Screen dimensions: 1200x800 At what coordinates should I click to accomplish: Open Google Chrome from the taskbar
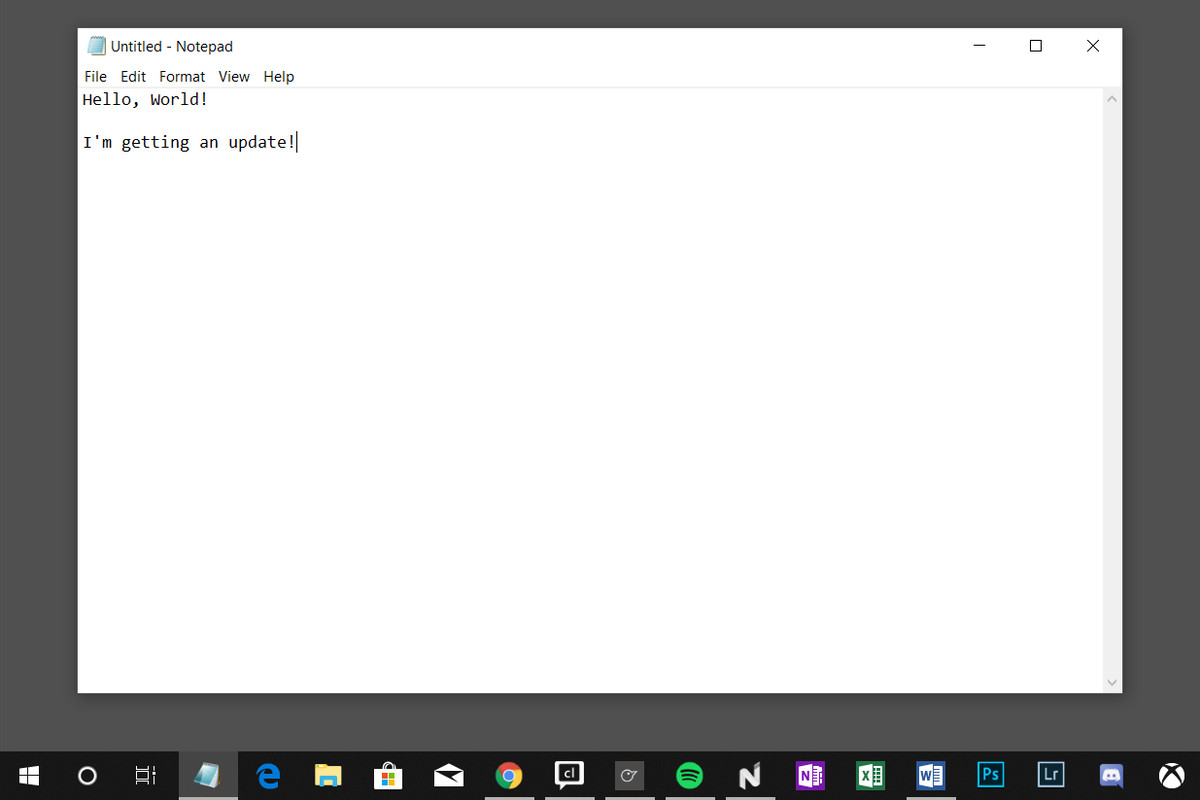click(x=509, y=775)
